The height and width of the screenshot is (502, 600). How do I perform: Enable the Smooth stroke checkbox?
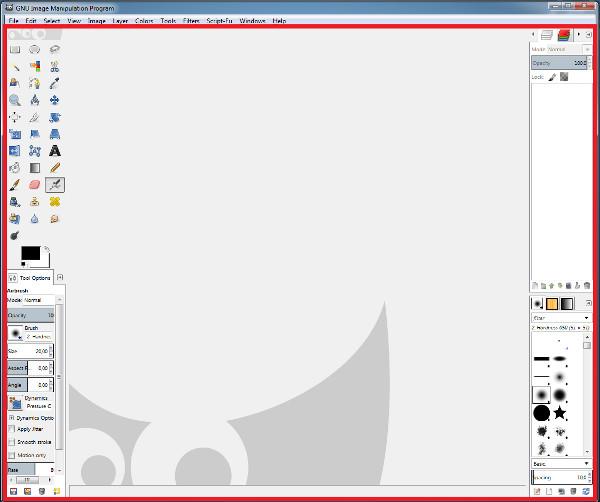pyautogui.click(x=12, y=442)
